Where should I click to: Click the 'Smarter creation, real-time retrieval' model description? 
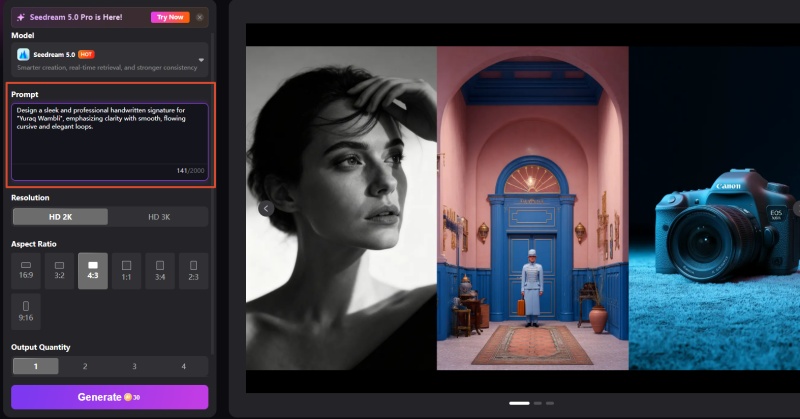pyautogui.click(x=107, y=67)
